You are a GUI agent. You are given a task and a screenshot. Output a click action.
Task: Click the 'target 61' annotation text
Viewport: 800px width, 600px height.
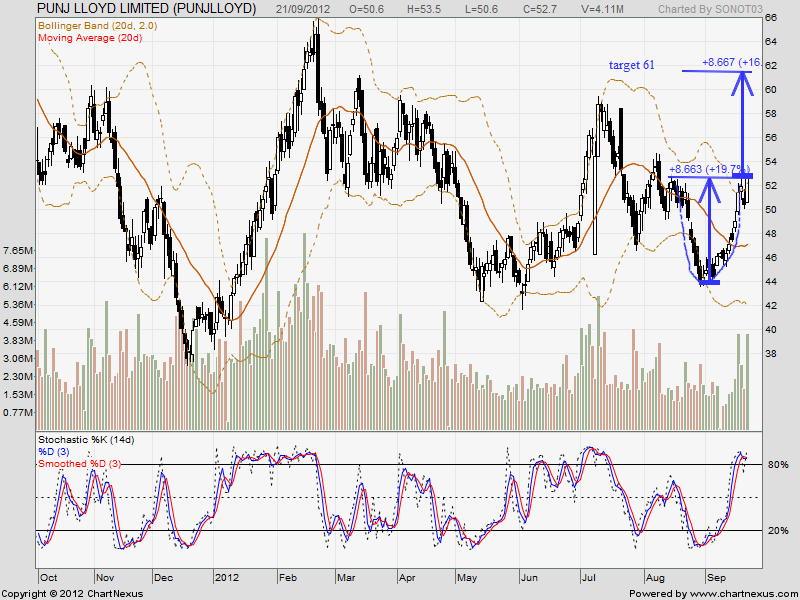632,65
